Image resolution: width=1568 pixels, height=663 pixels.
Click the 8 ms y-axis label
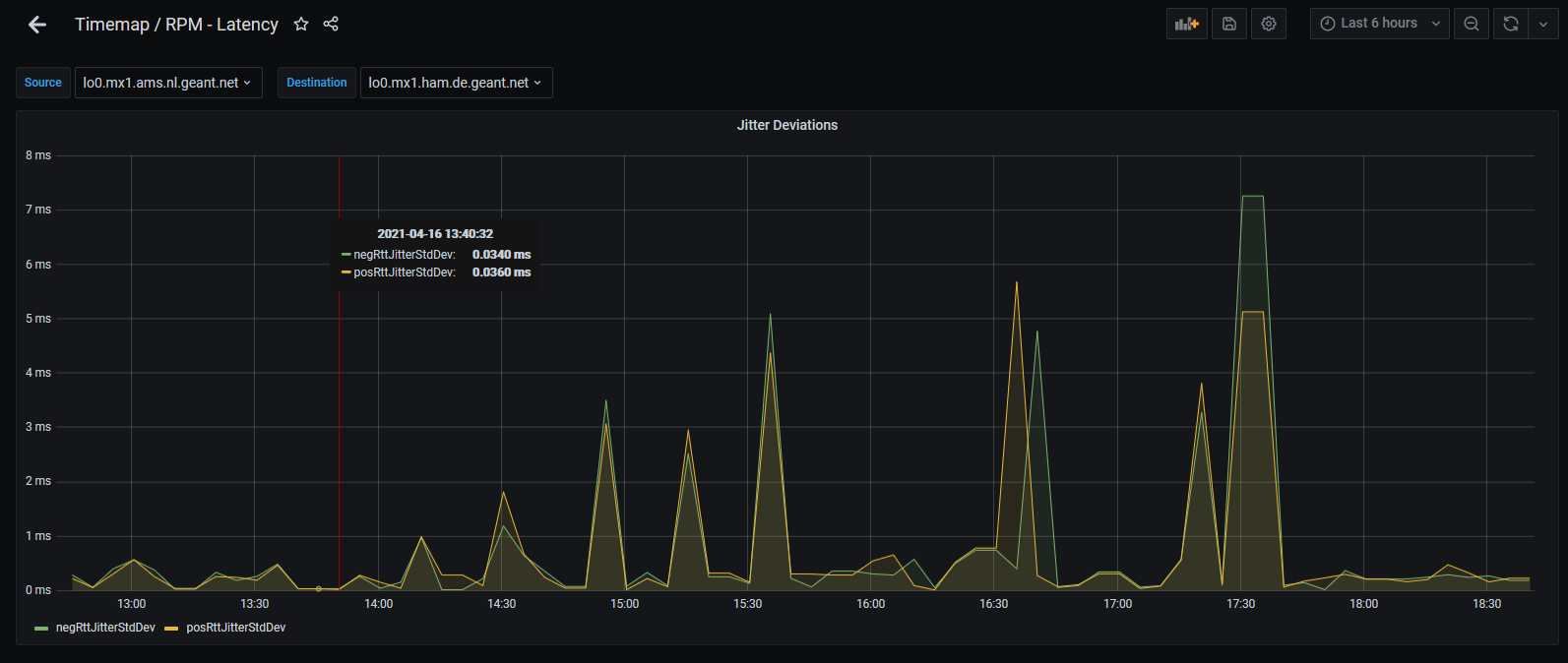38,155
